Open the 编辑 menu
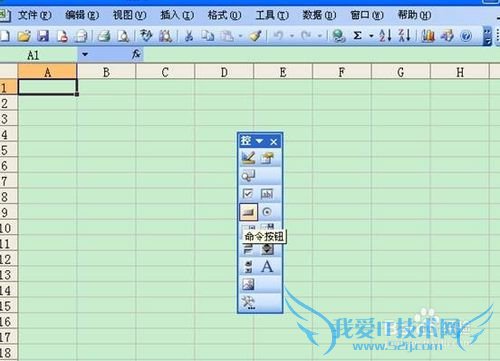This screenshot has height=361, width=500. pos(82,15)
